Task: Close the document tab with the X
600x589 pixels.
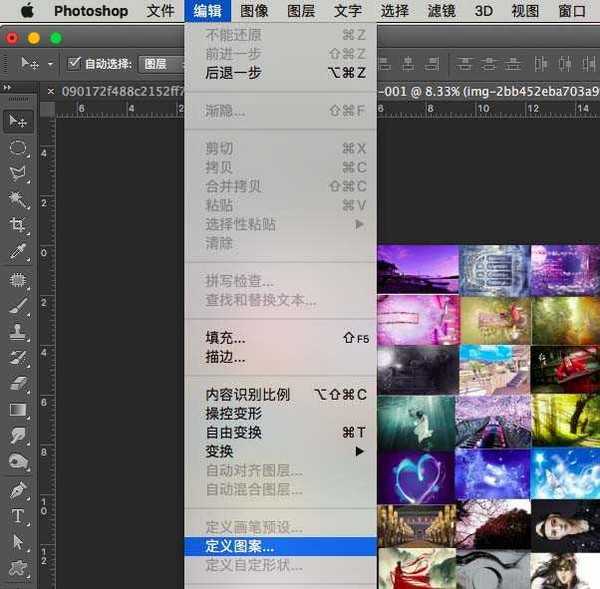Action: coord(51,91)
